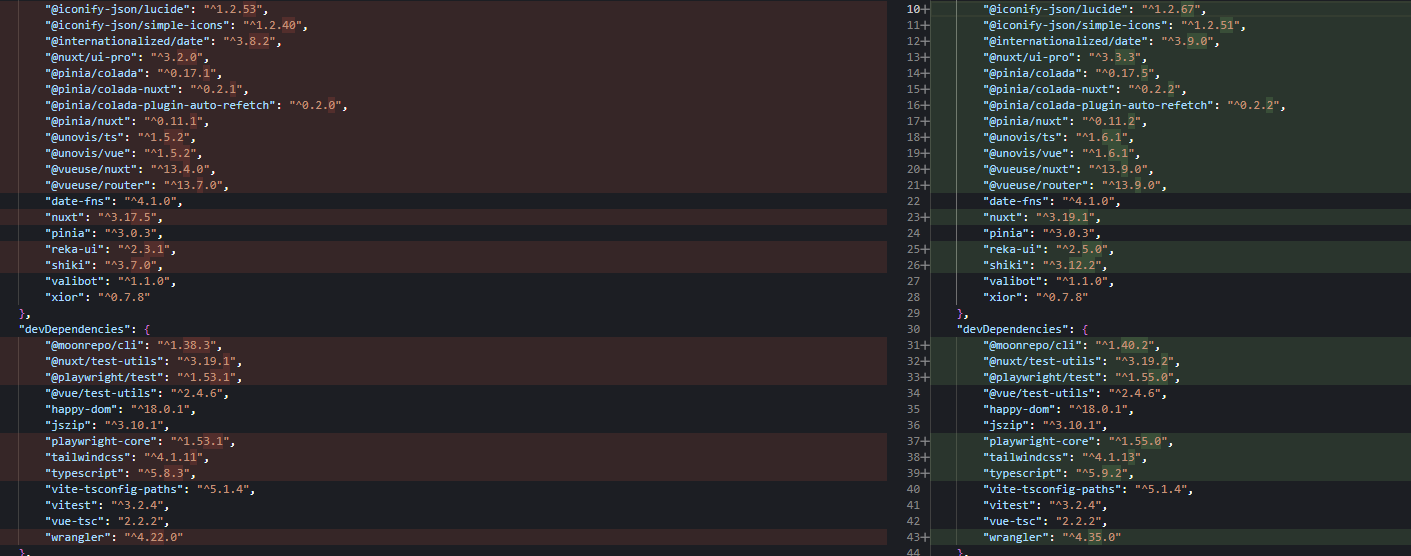This screenshot has height=556, width=1411.
Task: Click @vueuse/nuxt old version "^13.4.0"
Action: click(179, 169)
